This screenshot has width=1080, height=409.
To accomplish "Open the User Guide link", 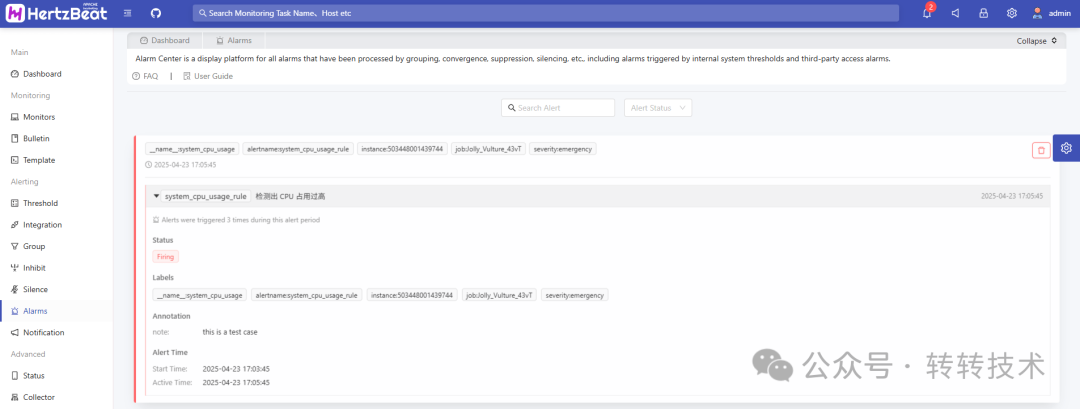I will pyautogui.click(x=208, y=76).
